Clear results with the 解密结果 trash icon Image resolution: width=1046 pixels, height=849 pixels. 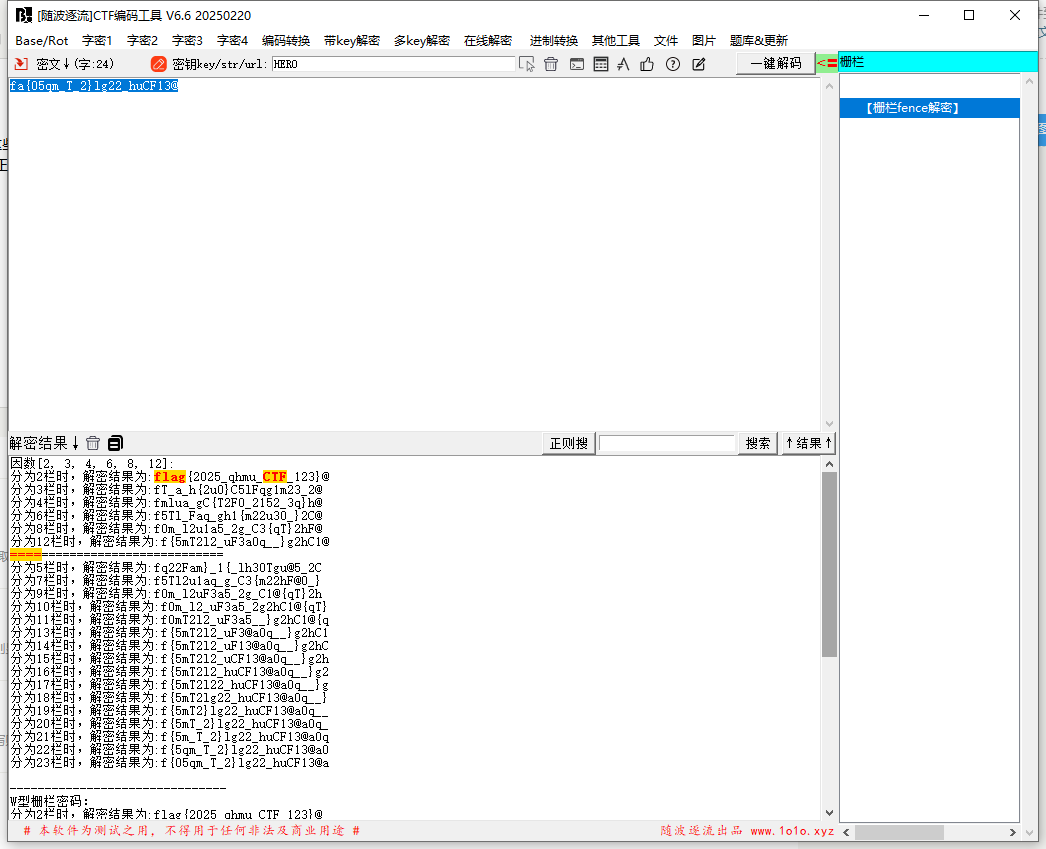[93, 443]
